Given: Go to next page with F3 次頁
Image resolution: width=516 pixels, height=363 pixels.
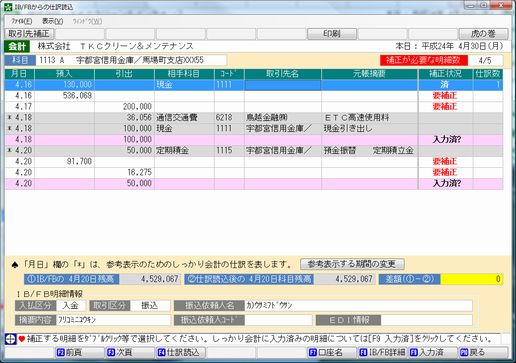Looking at the screenshot, I should pyautogui.click(x=129, y=352).
